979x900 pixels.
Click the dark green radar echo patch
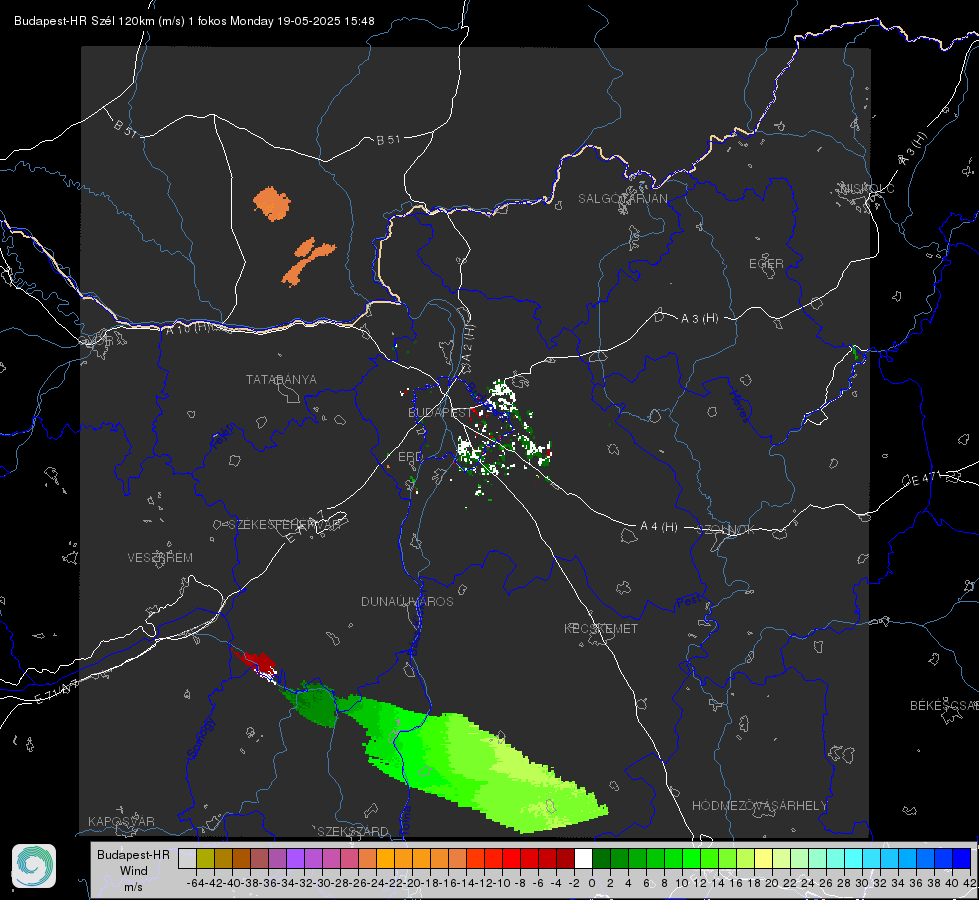point(313,705)
